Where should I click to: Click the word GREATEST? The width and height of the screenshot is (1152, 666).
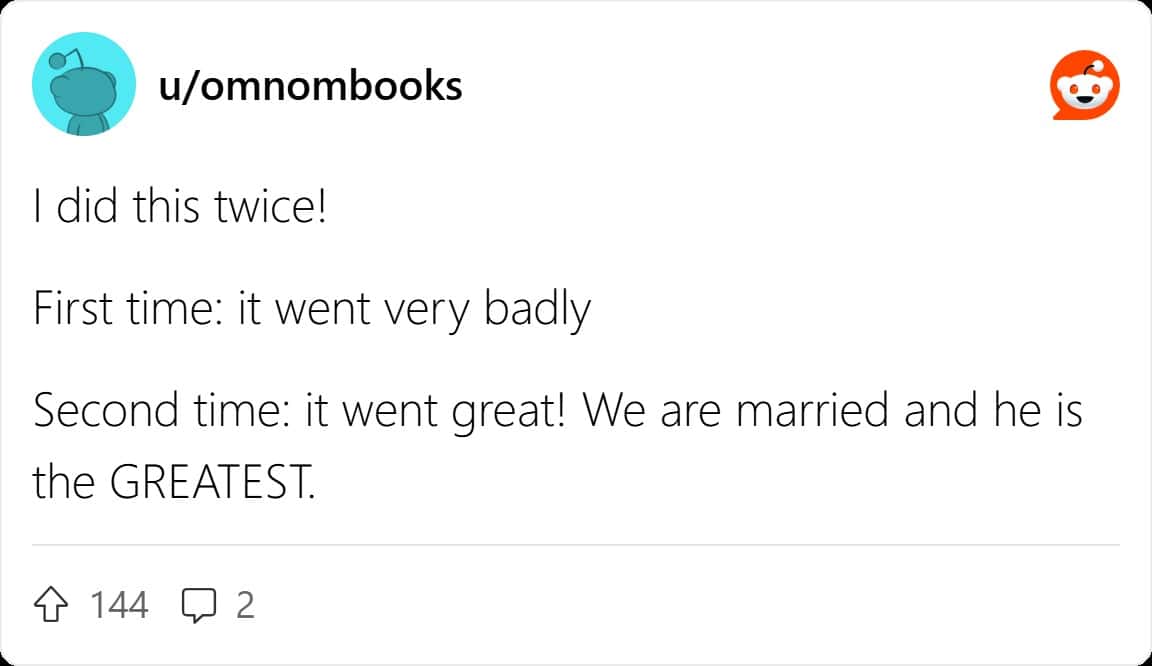210,484
